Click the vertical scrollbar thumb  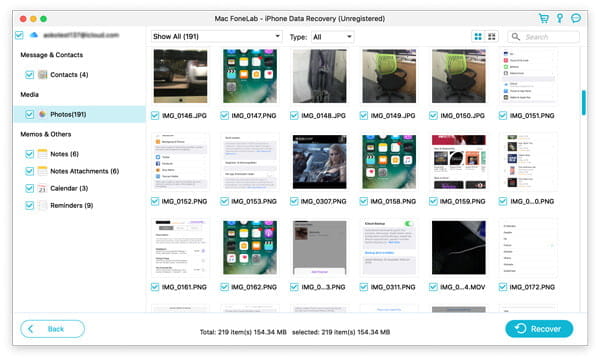[584, 103]
